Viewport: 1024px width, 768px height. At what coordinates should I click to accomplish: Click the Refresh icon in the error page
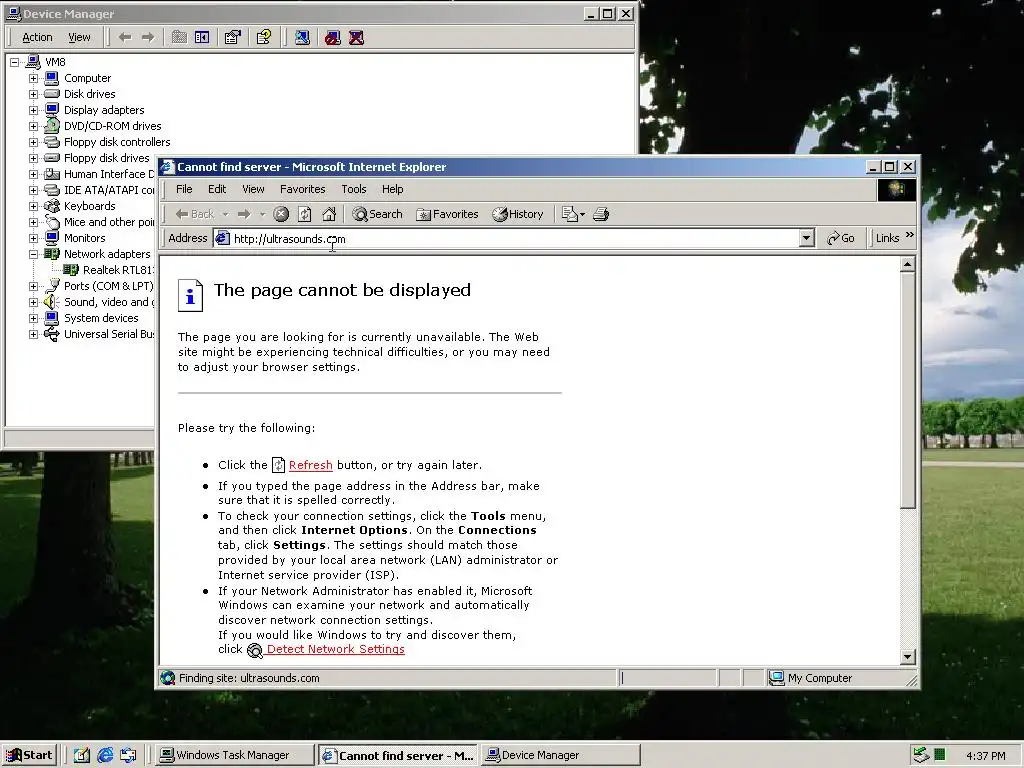click(278, 465)
